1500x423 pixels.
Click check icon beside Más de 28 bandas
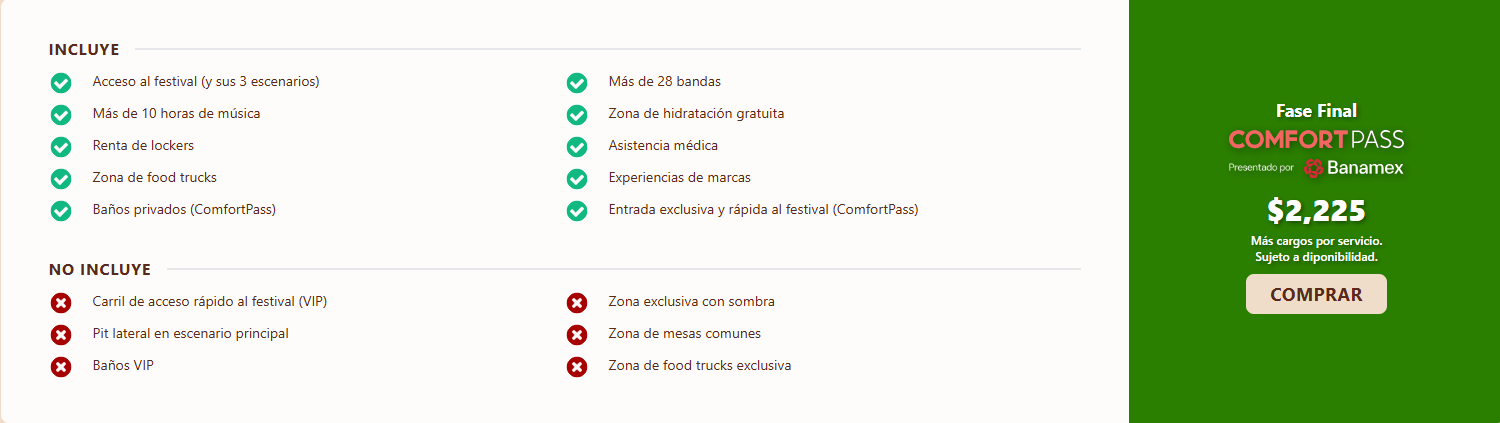pos(577,82)
